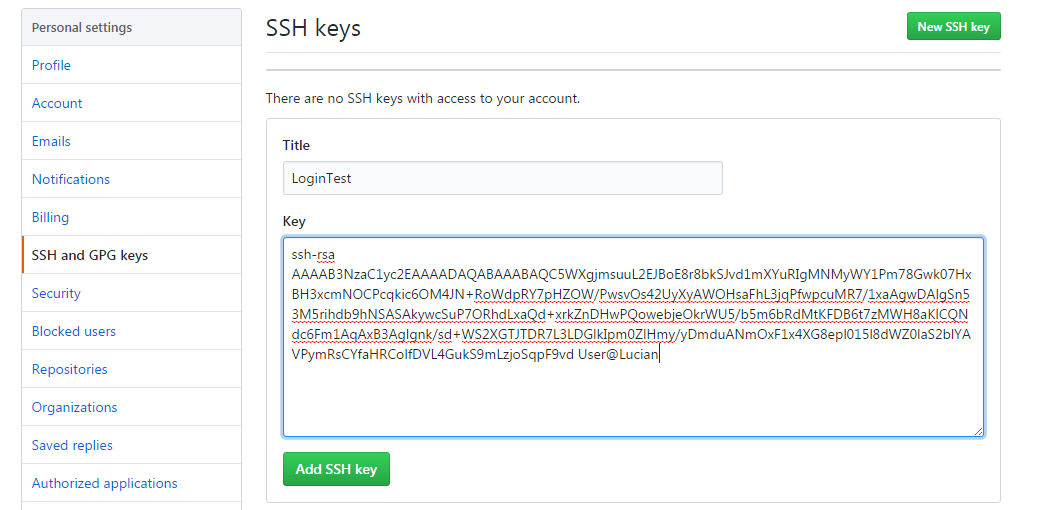Viewport: 1045px width, 510px height.
Task: Focus the Title field containing LoginTest
Action: coord(502,178)
